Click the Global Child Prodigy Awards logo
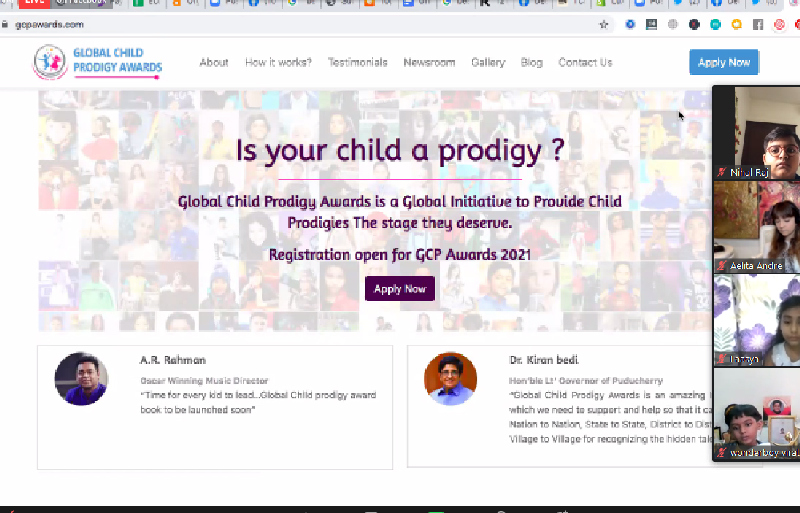Image resolution: width=800 pixels, height=513 pixels. (97, 62)
